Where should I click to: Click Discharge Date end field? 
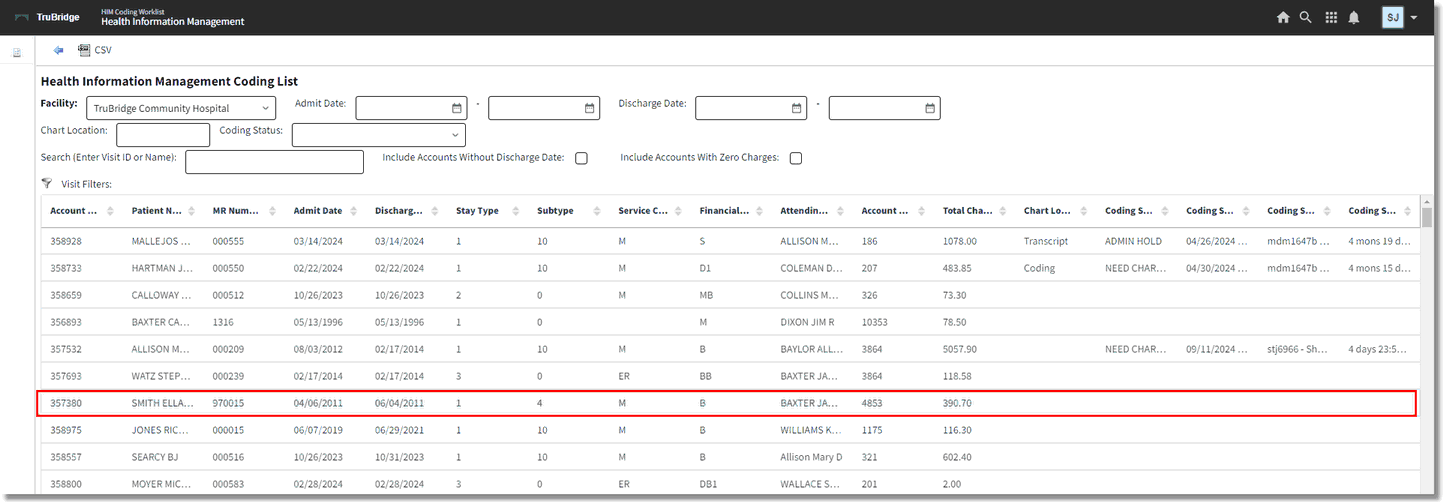(884, 108)
